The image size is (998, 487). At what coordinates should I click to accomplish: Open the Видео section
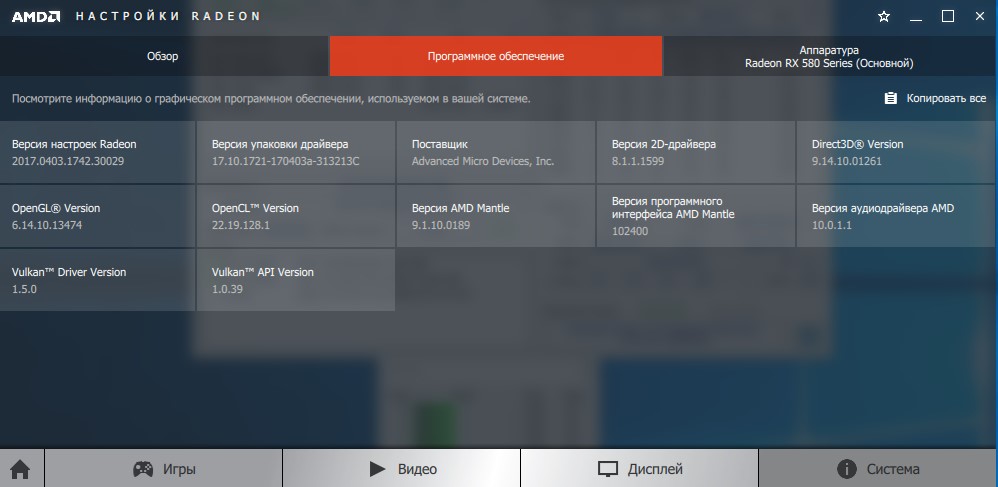[x=402, y=469]
